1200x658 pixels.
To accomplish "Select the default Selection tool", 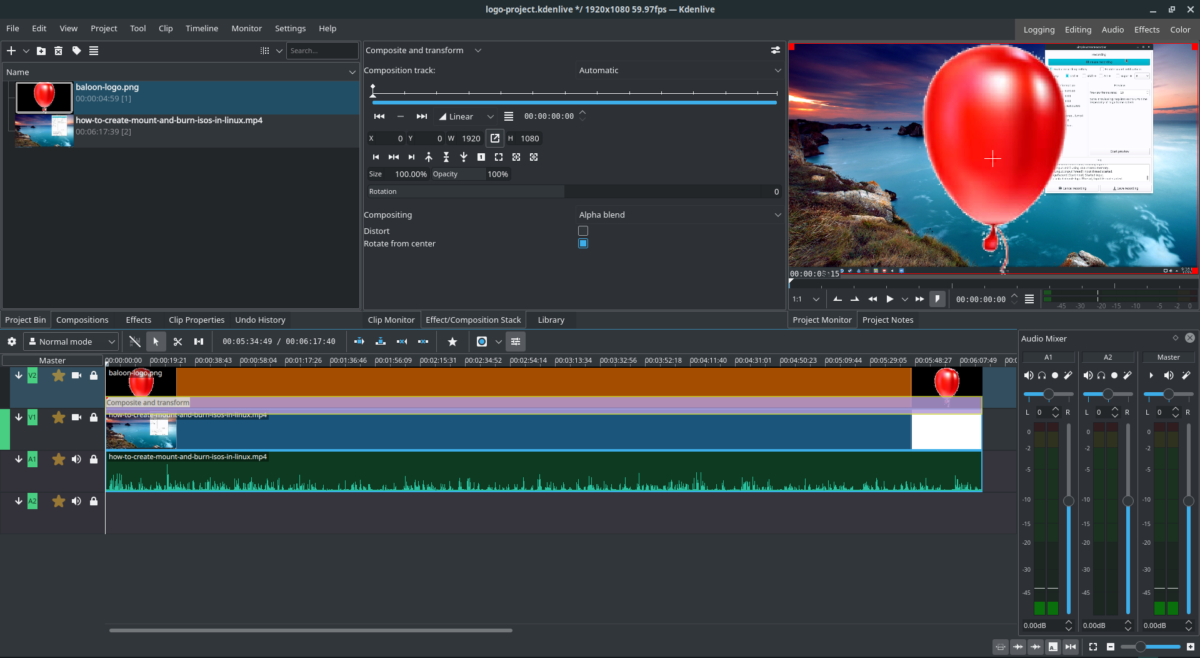I will pos(156,341).
